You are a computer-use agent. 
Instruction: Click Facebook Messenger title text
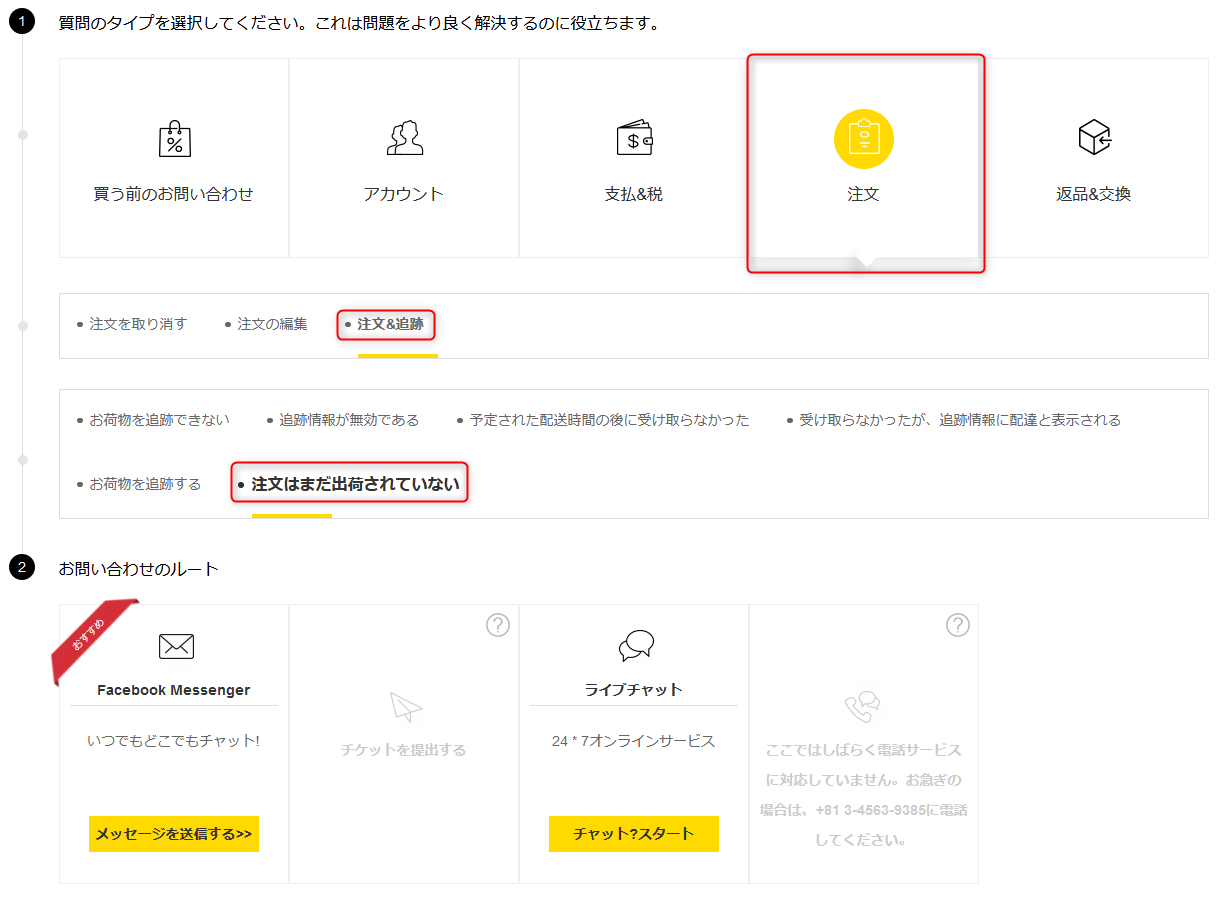click(174, 690)
